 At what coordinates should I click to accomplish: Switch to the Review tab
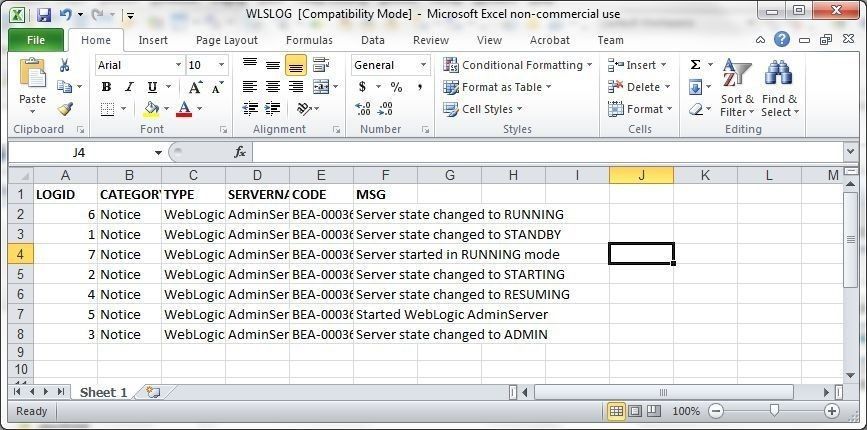click(431, 40)
